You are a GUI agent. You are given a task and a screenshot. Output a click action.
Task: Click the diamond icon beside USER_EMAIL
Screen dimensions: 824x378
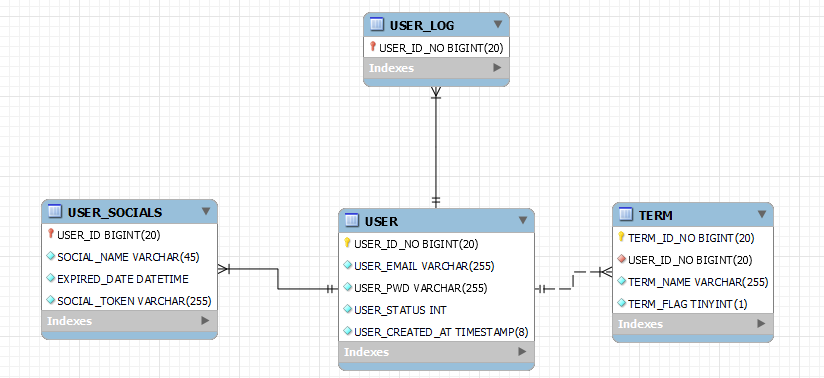pos(347,265)
